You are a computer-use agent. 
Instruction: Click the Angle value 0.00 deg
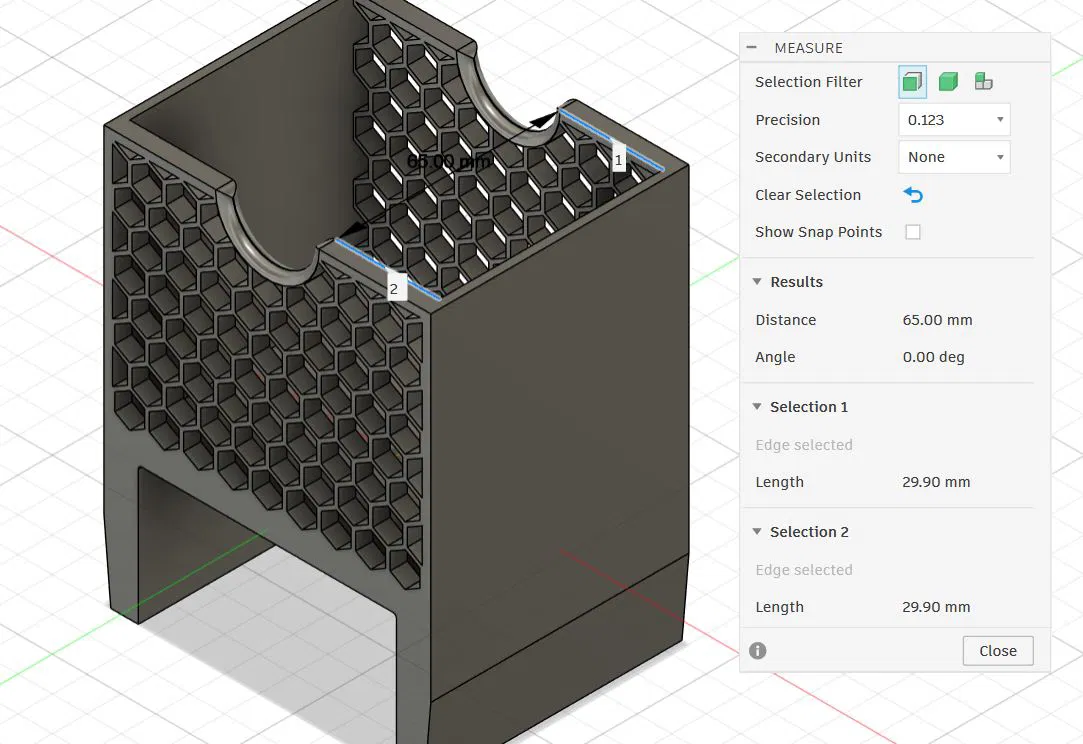coord(933,357)
